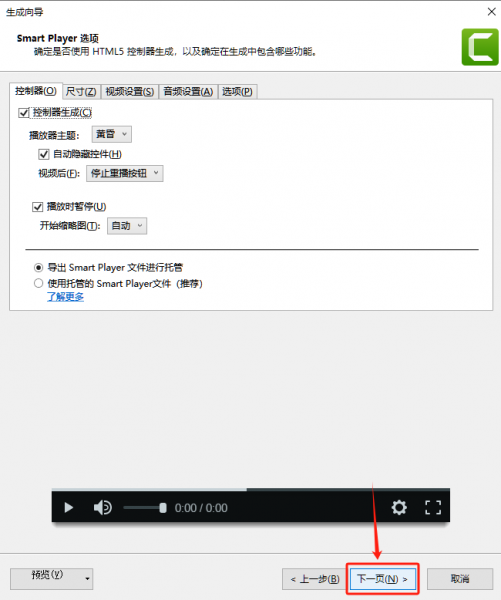Open the 预览(V) dropdown arrow
The image size is (501, 600).
click(88, 579)
